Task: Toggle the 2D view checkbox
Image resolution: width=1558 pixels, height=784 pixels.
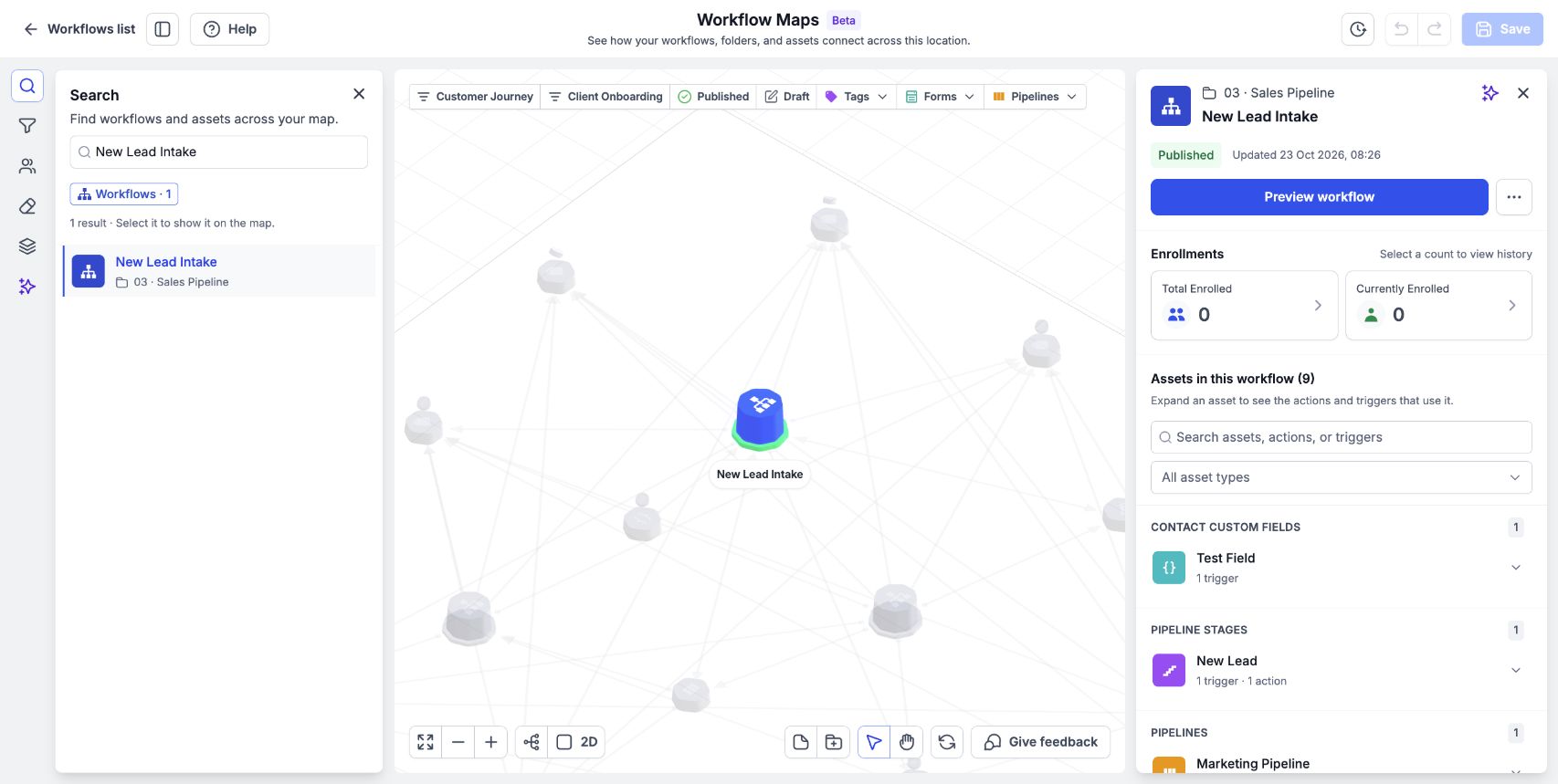Action: [577, 742]
